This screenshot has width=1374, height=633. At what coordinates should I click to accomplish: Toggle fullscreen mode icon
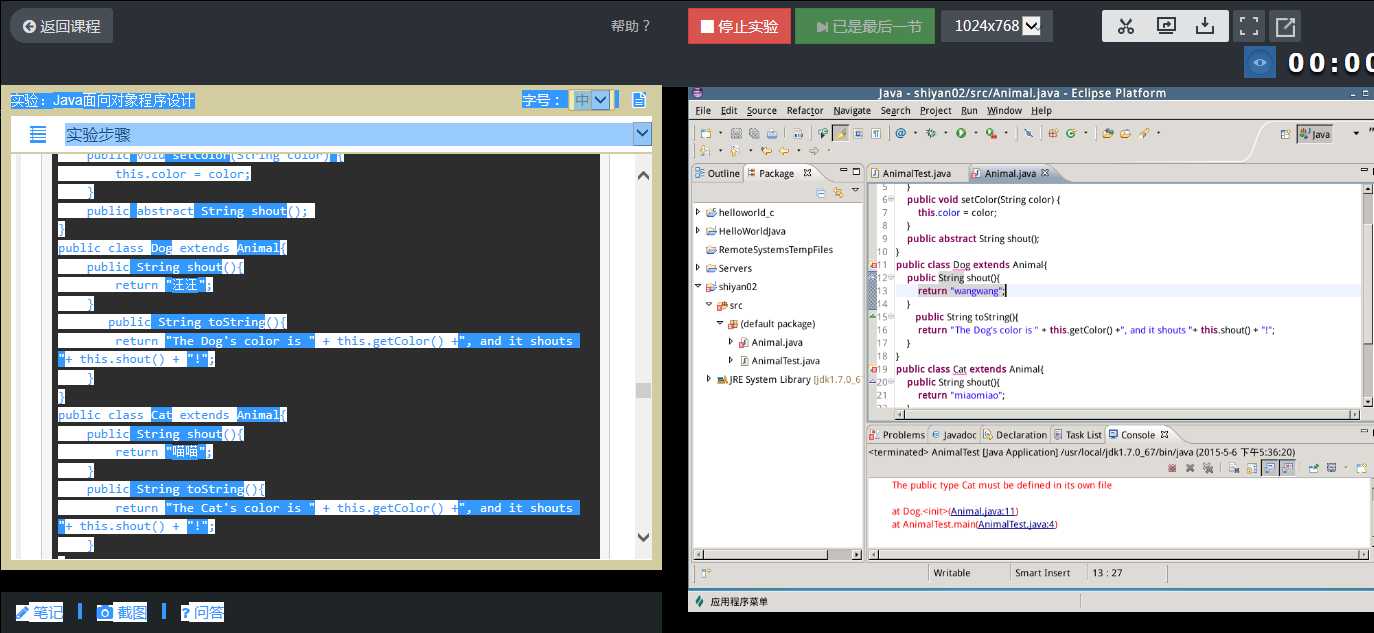click(1248, 26)
